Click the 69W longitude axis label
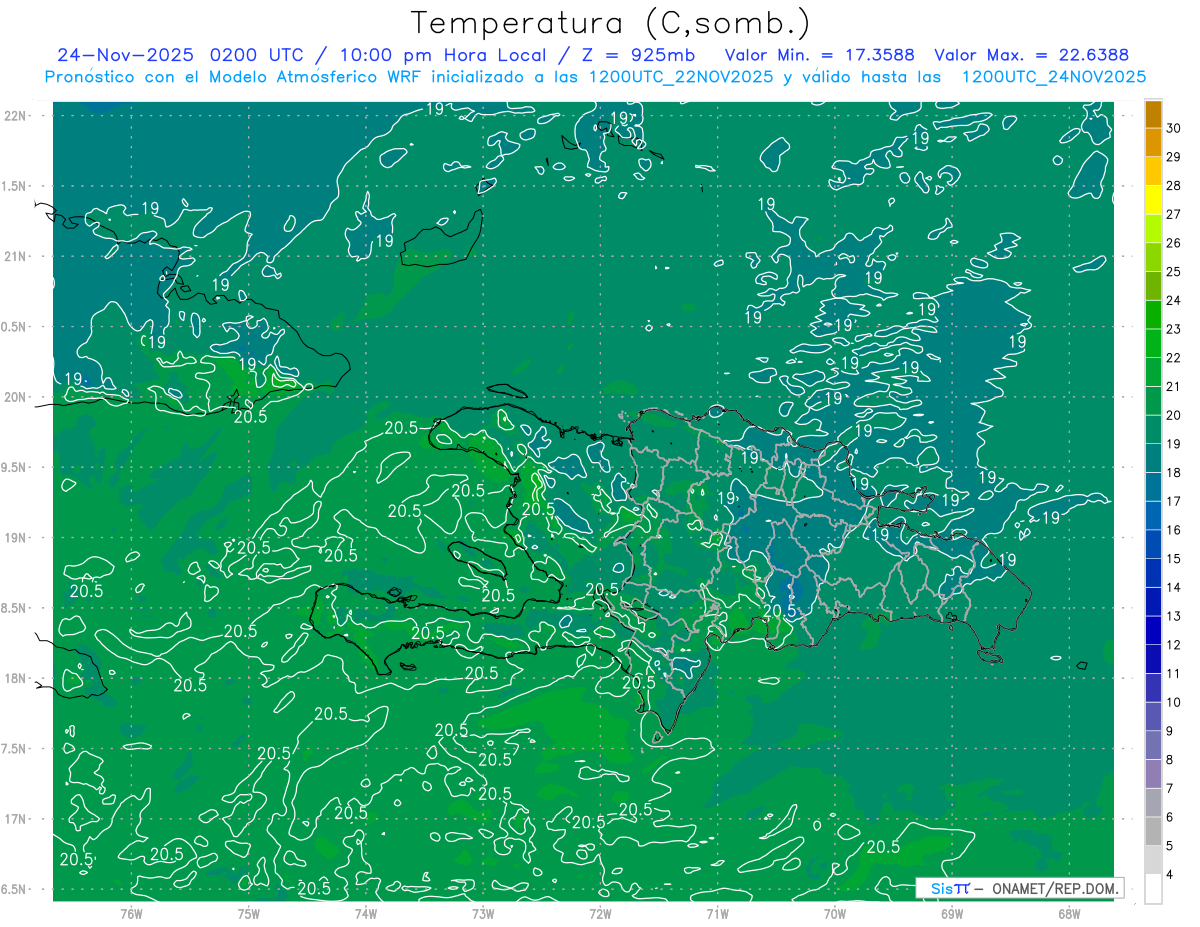 pos(952,914)
